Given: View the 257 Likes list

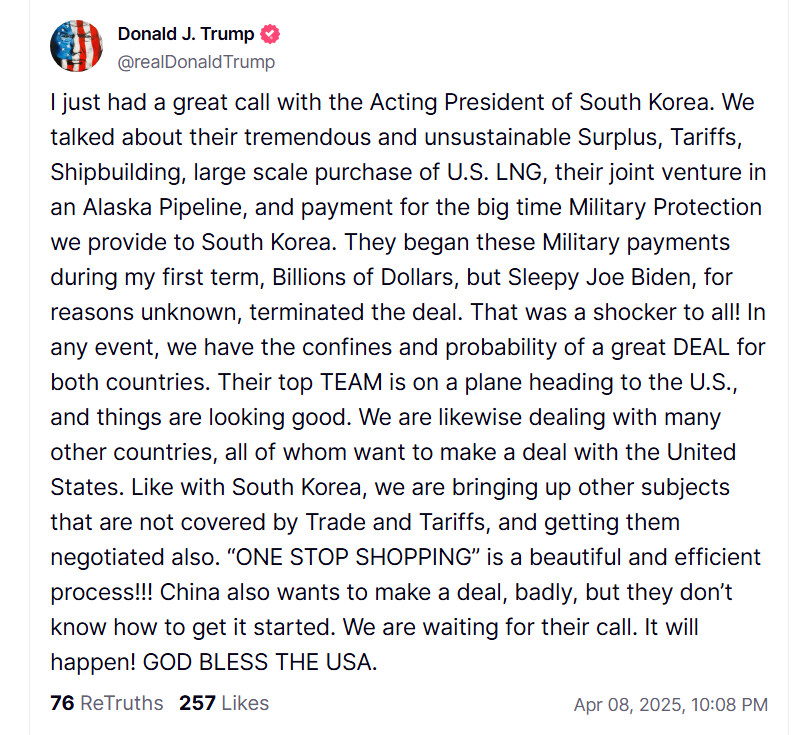Looking at the screenshot, I should (224, 703).
